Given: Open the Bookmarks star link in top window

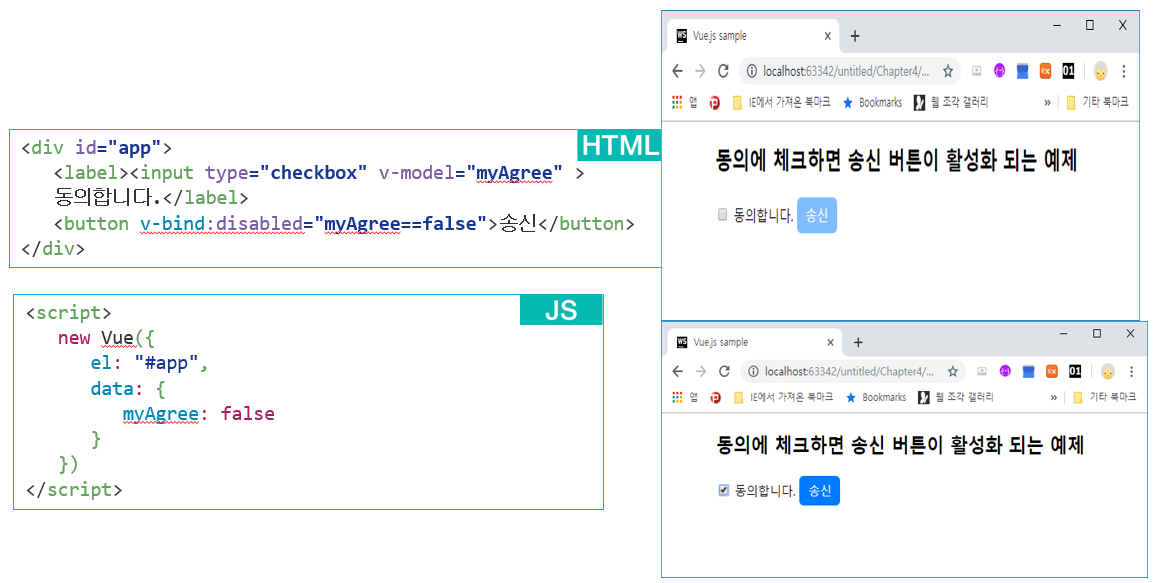Looking at the screenshot, I should [x=872, y=102].
